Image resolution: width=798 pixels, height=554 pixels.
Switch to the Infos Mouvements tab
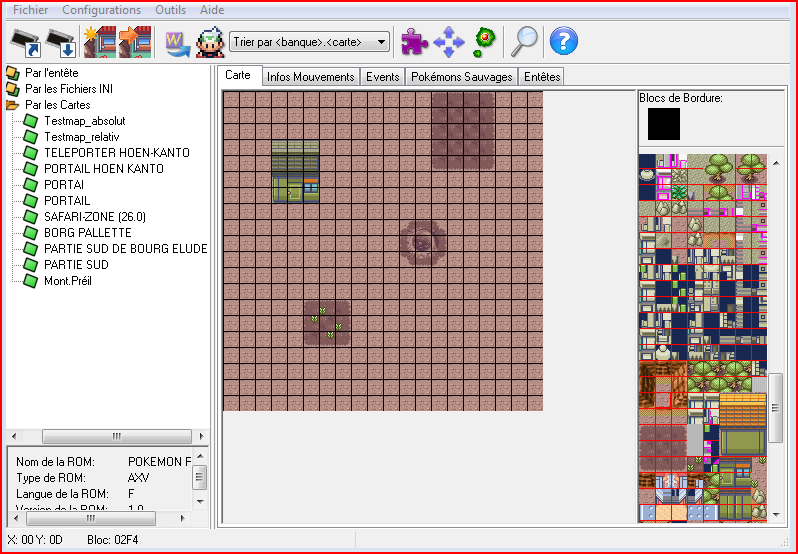[310, 77]
